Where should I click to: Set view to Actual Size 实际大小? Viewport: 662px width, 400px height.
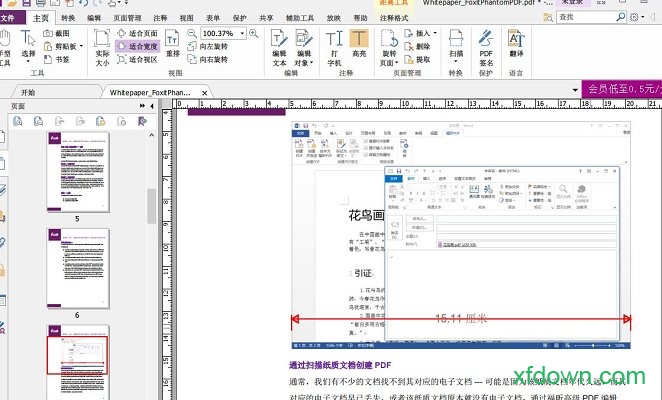pos(102,48)
